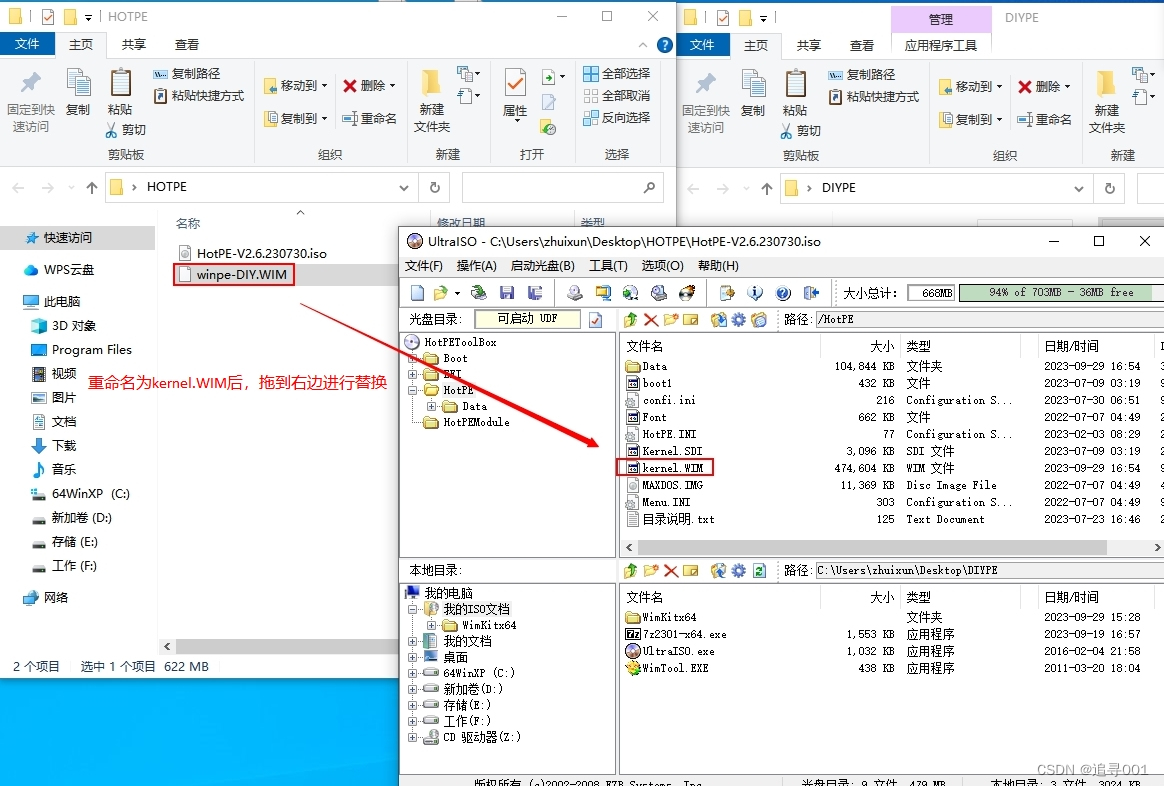Click 复制路径 in HOTPE window ribbon
The image size is (1164, 786).
coord(187,73)
